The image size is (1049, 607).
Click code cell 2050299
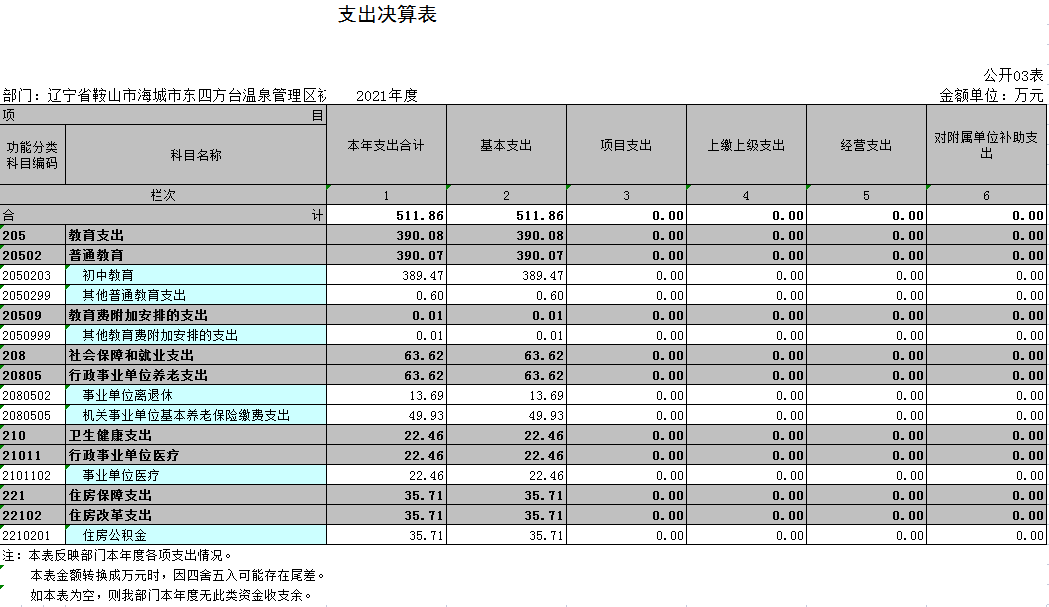(x=32, y=296)
